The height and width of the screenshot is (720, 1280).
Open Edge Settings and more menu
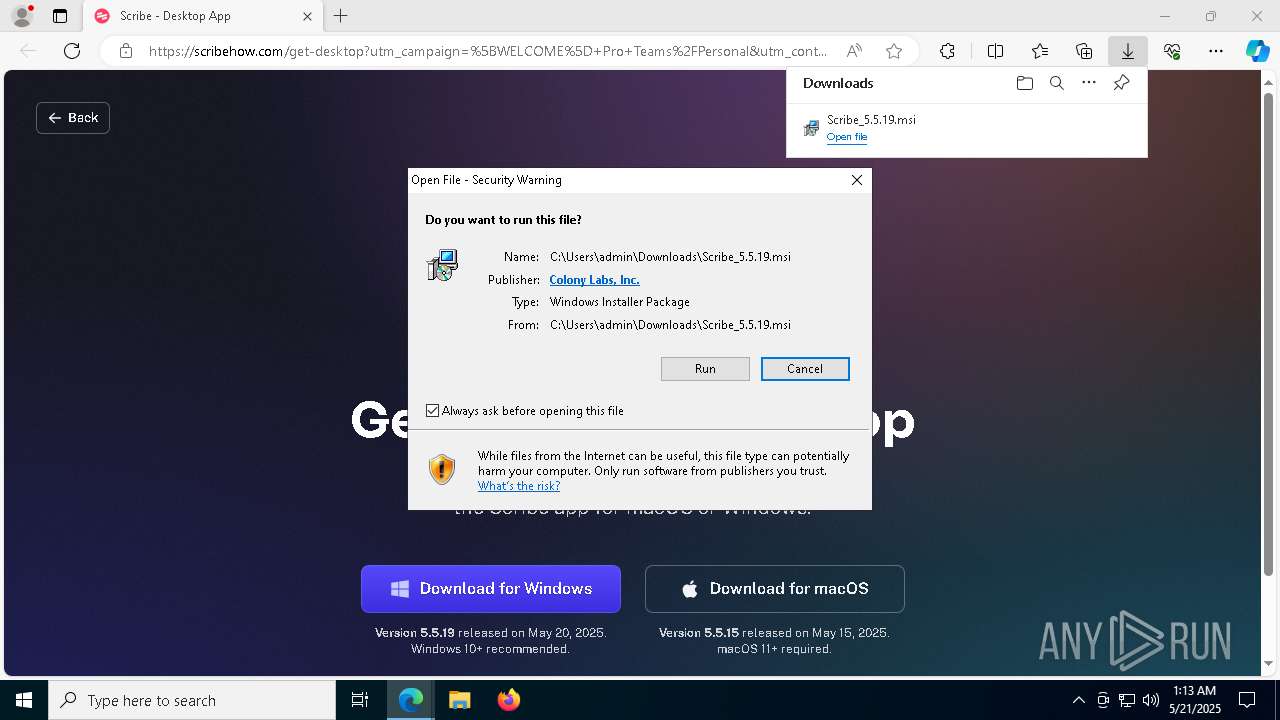coord(1216,51)
